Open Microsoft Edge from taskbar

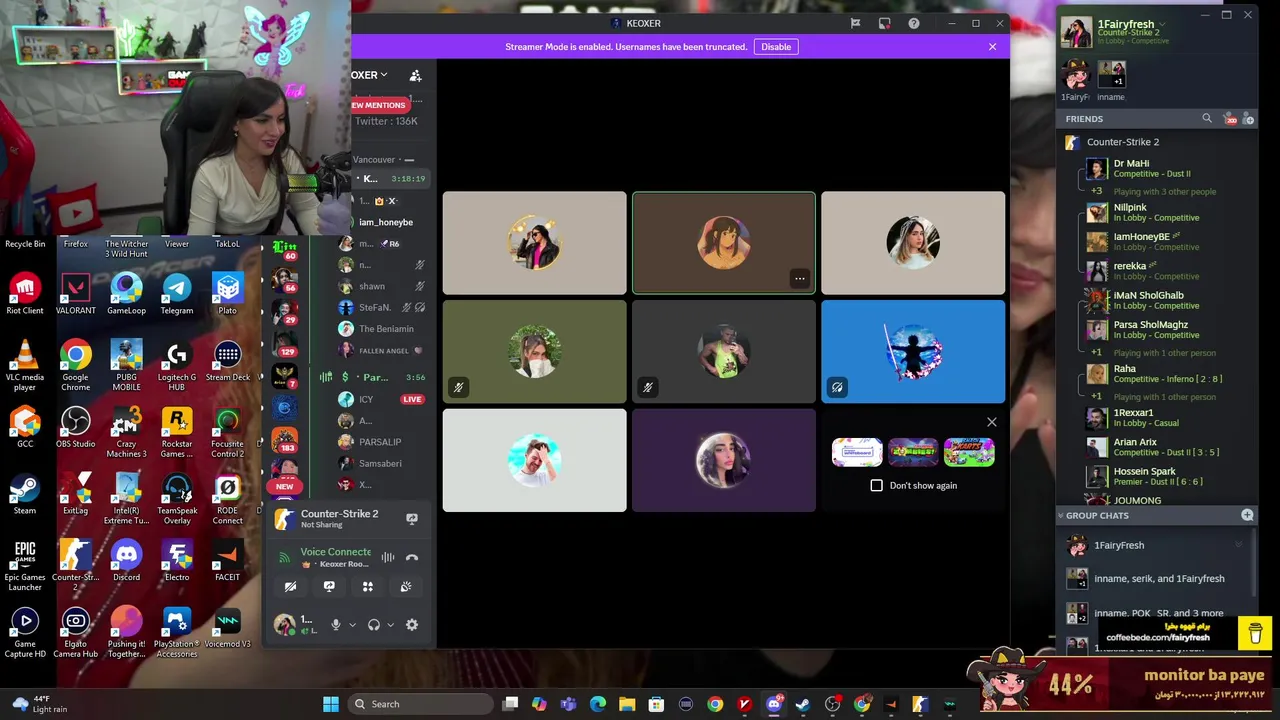click(x=598, y=704)
